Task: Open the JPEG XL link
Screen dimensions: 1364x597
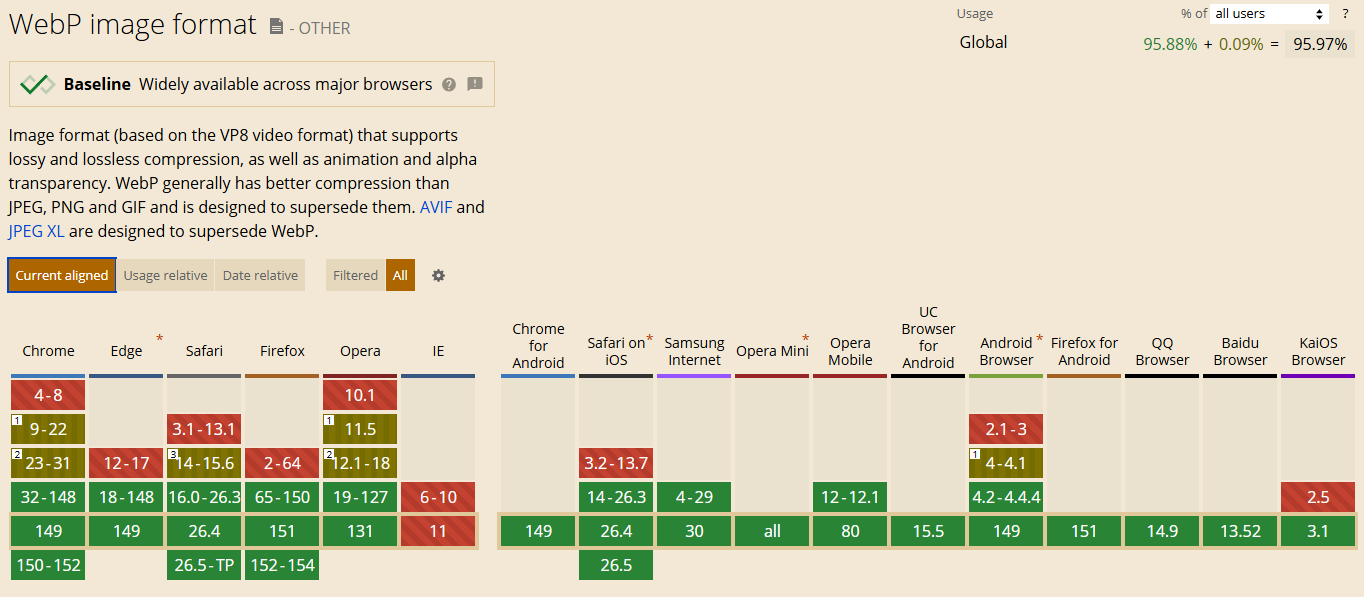Action: pyautogui.click(x=36, y=232)
